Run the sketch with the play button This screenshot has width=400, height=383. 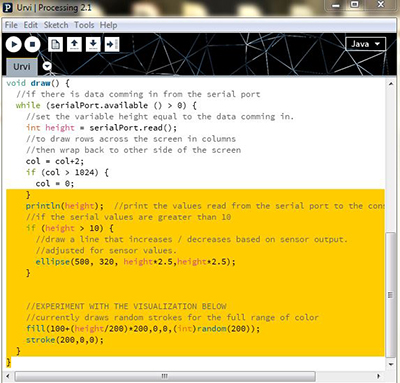point(14,44)
